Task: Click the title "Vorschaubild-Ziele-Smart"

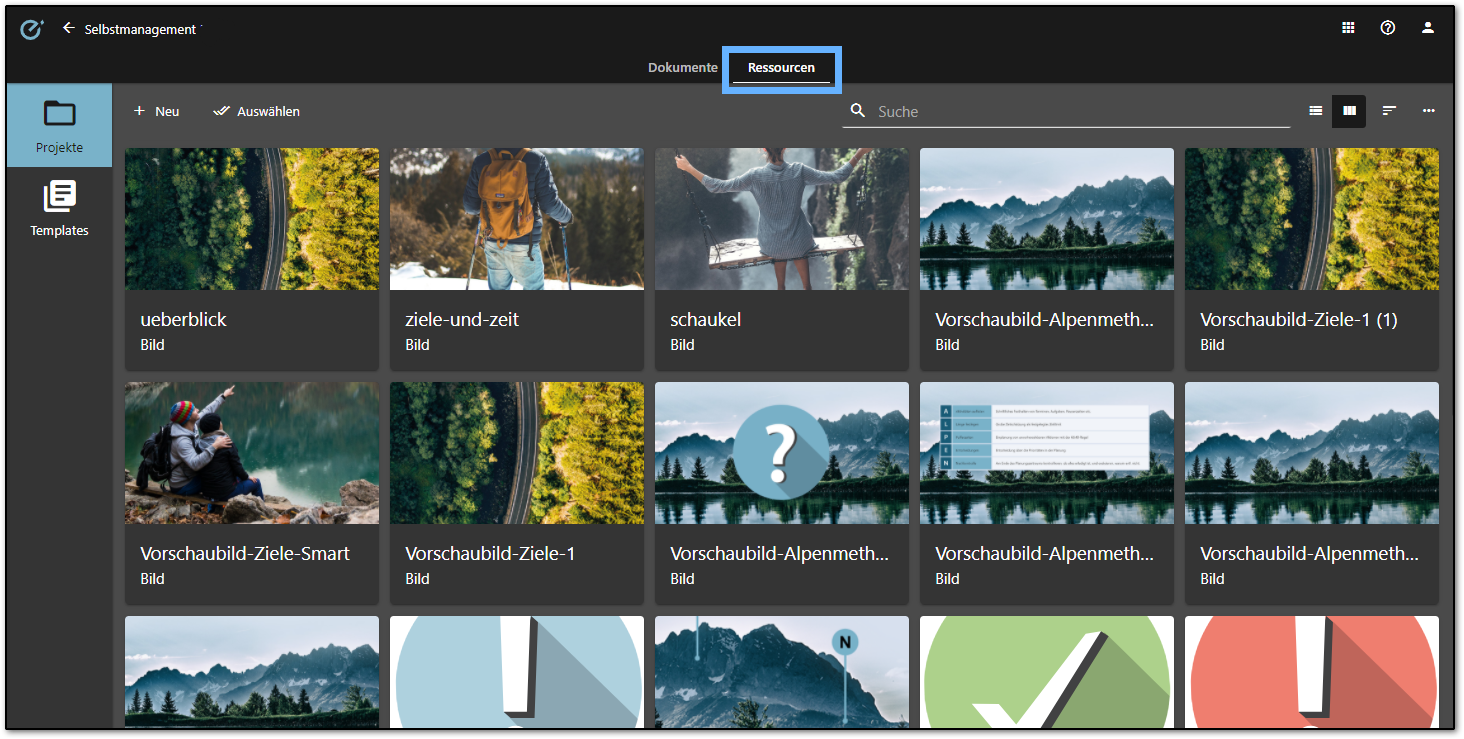Action: click(245, 554)
